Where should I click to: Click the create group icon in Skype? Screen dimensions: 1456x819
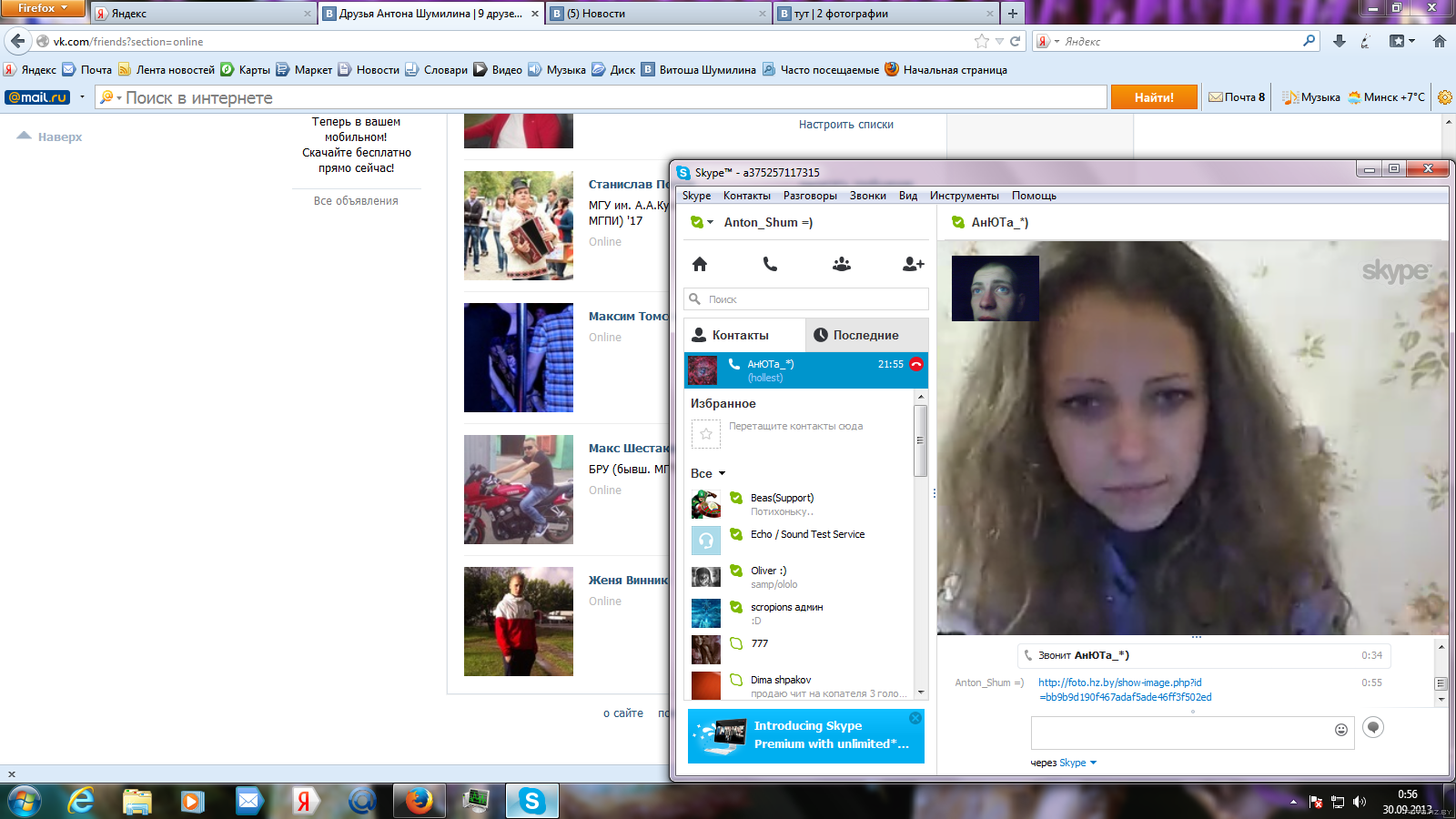pos(842,264)
